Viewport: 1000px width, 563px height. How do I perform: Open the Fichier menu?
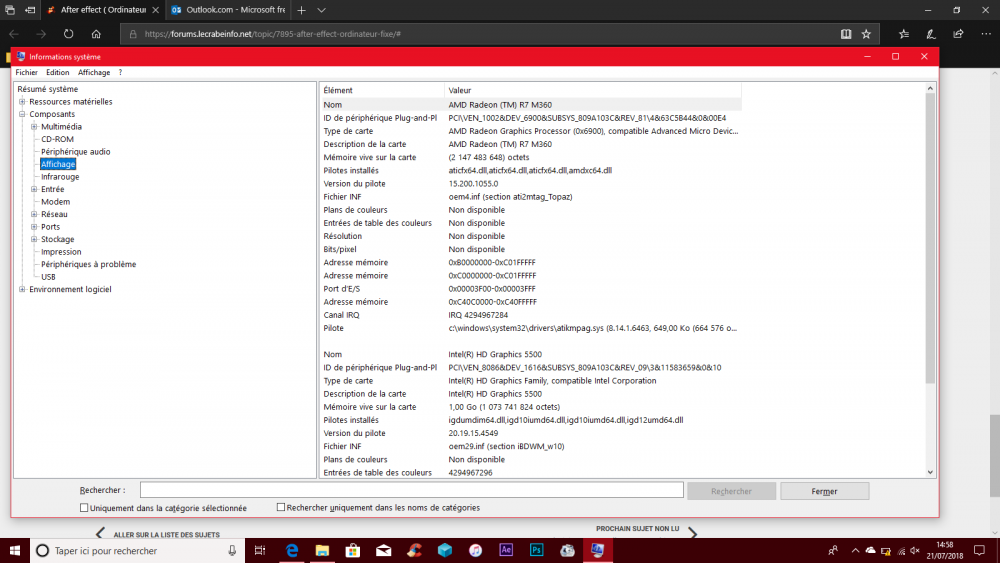tap(26, 73)
